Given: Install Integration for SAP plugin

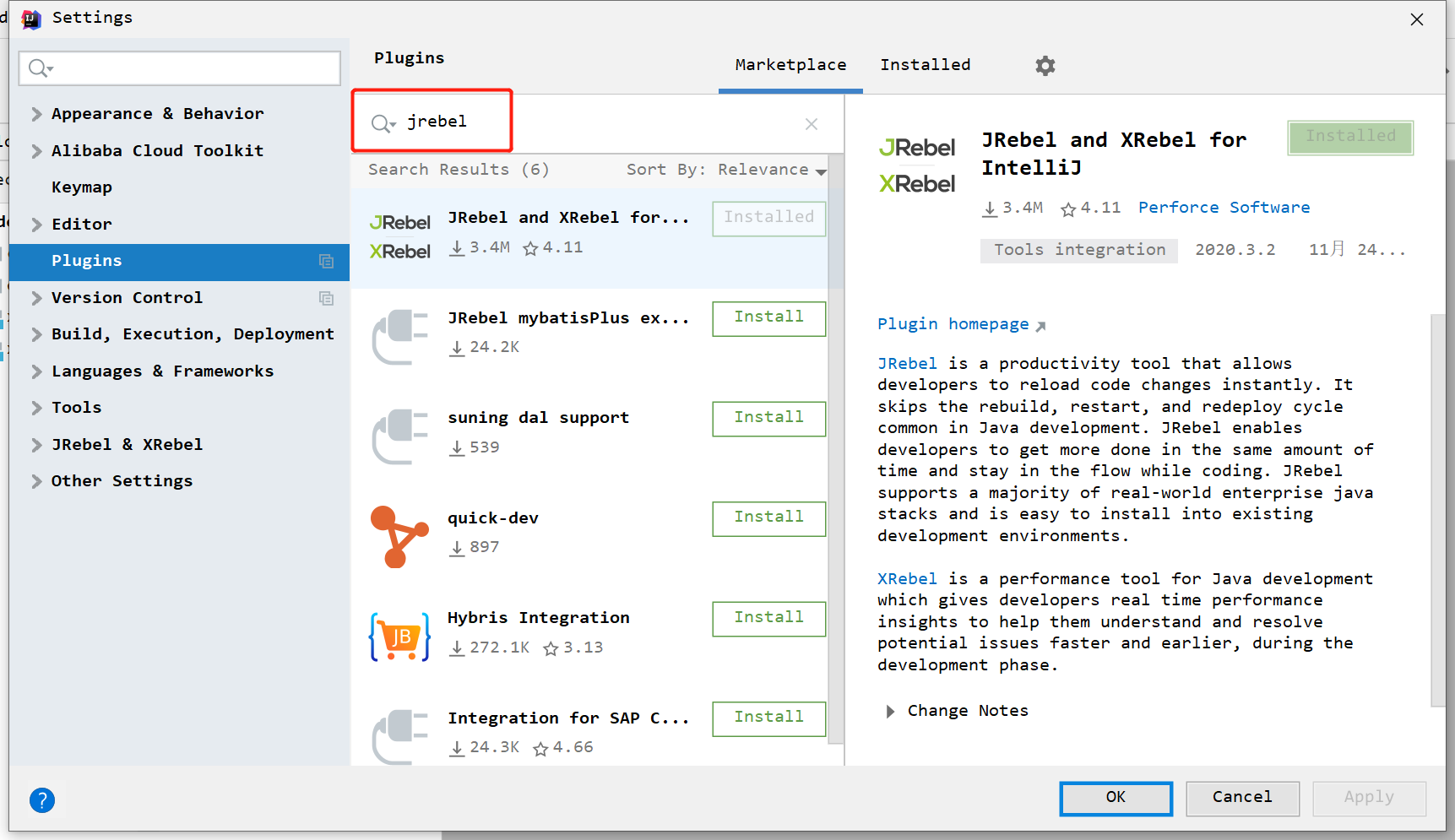Looking at the screenshot, I should [768, 718].
